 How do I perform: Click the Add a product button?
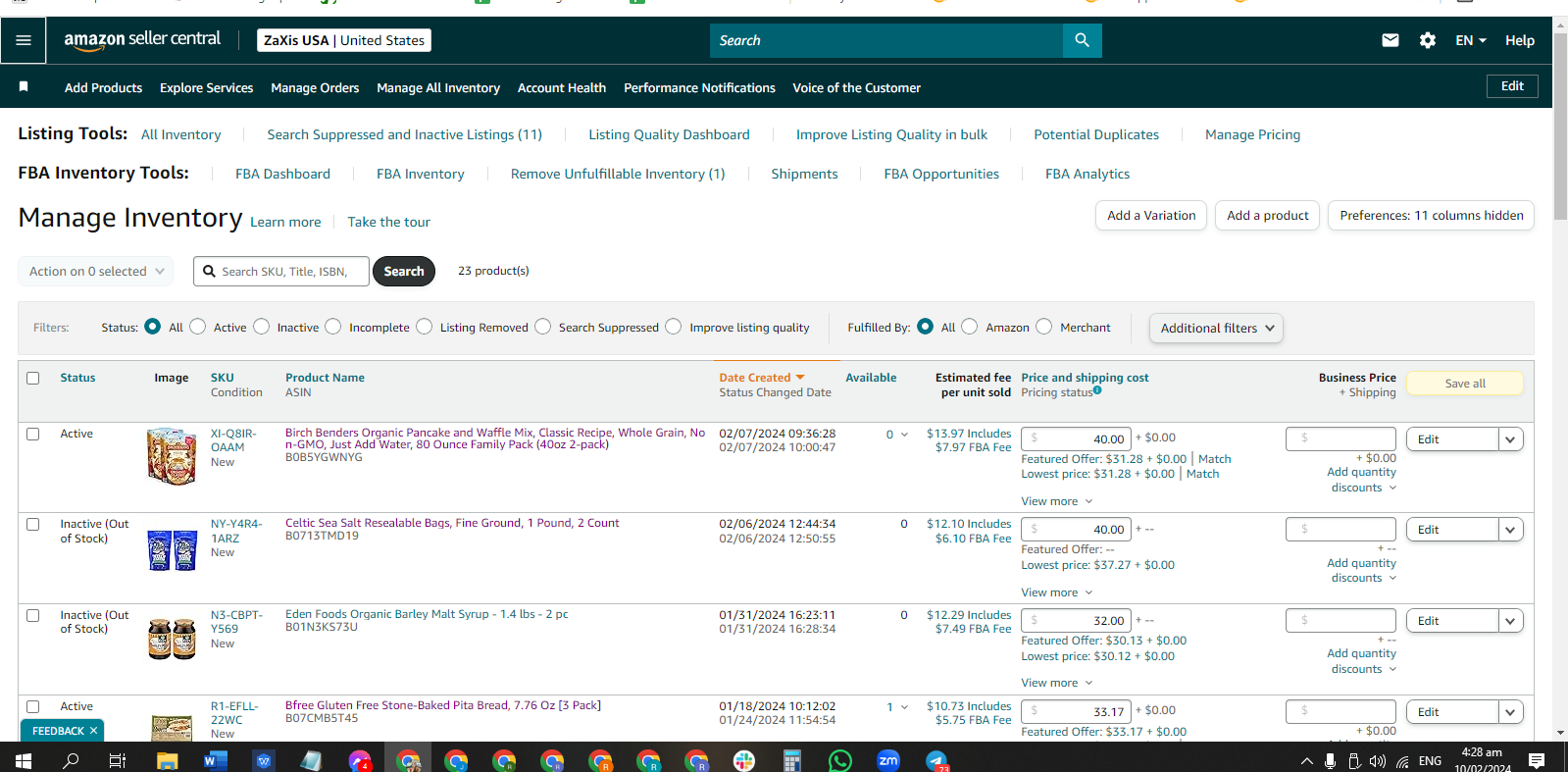(x=1267, y=216)
